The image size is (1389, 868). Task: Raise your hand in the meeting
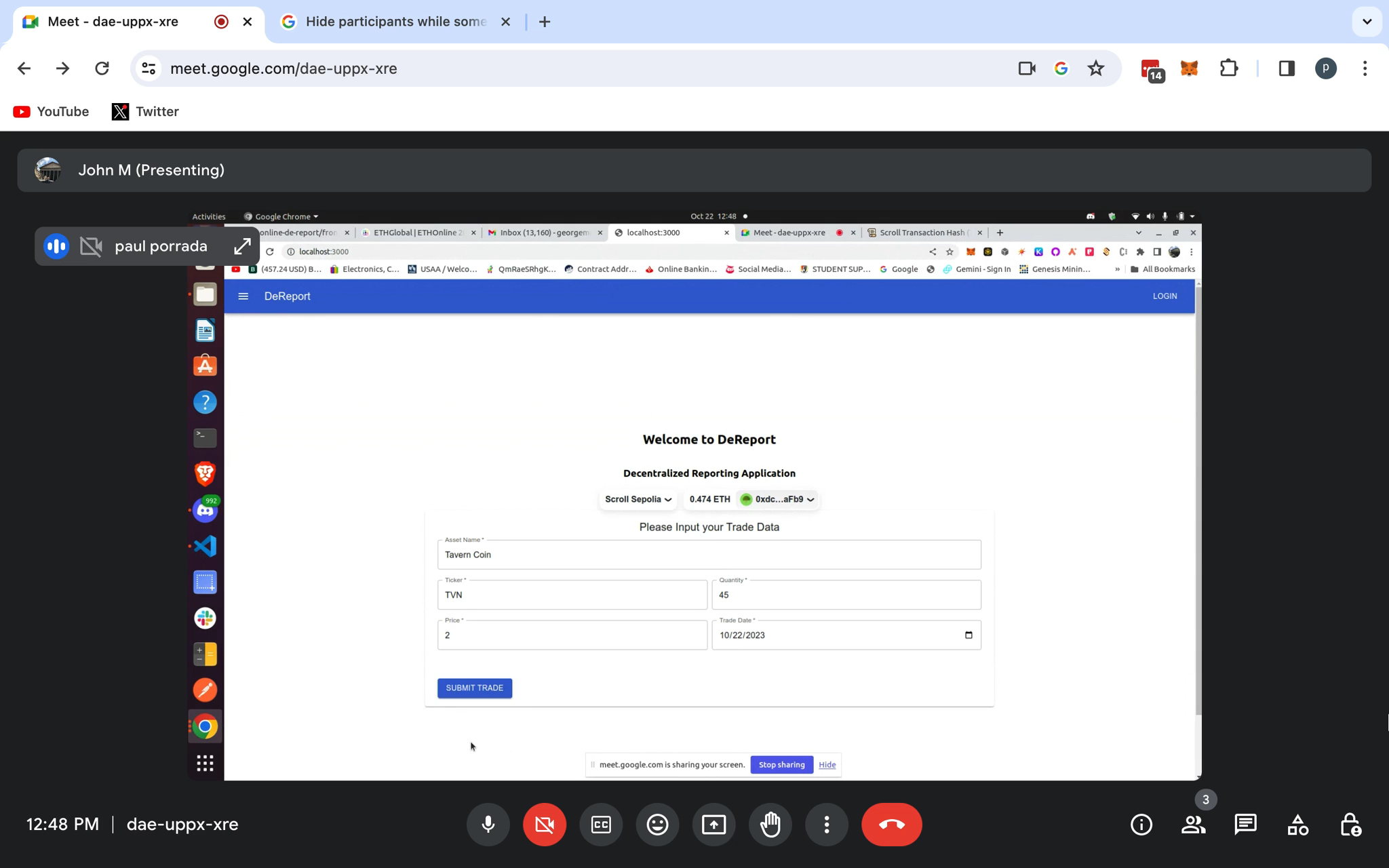(x=770, y=825)
